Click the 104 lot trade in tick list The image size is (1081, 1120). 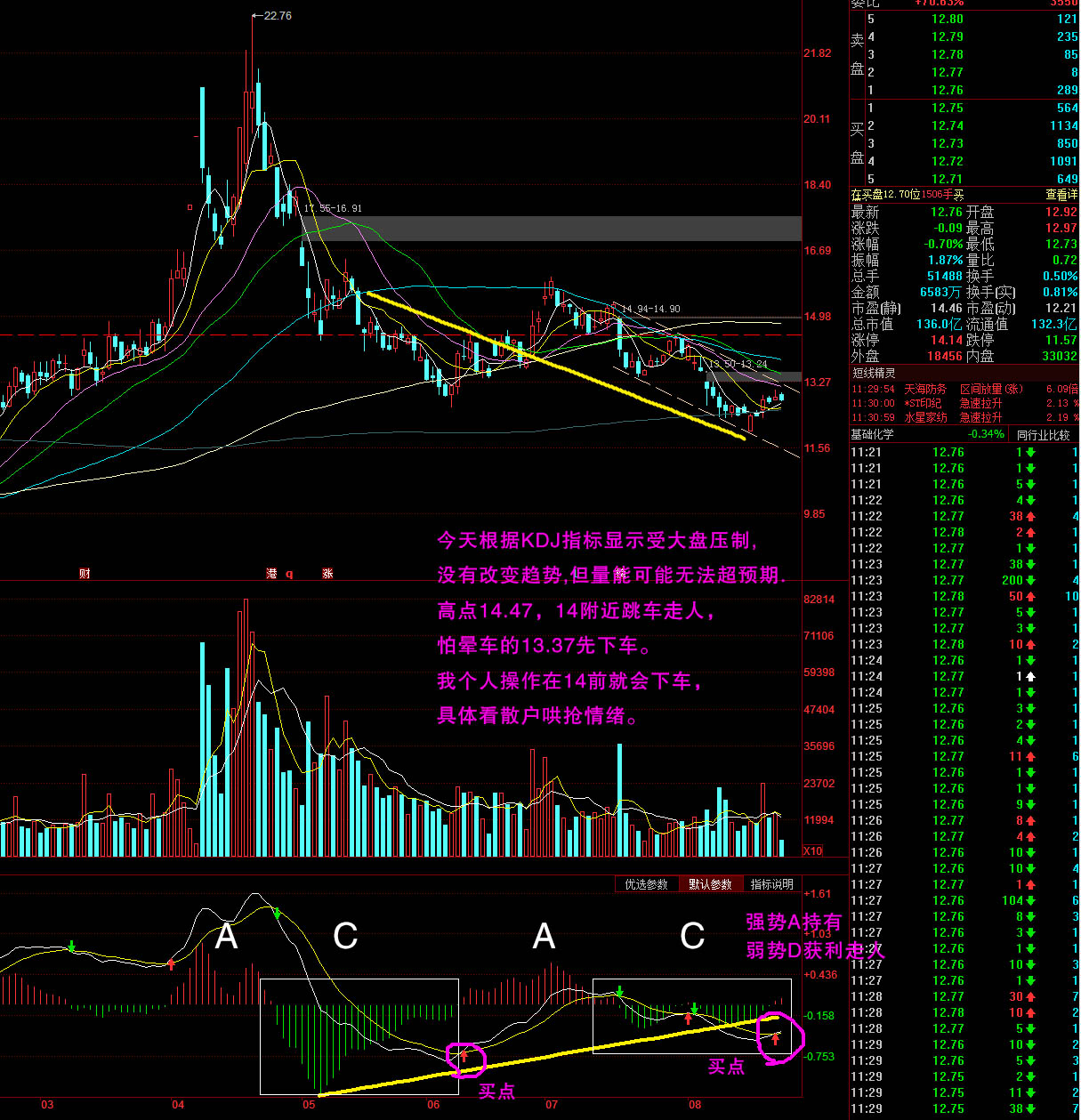(1012, 900)
